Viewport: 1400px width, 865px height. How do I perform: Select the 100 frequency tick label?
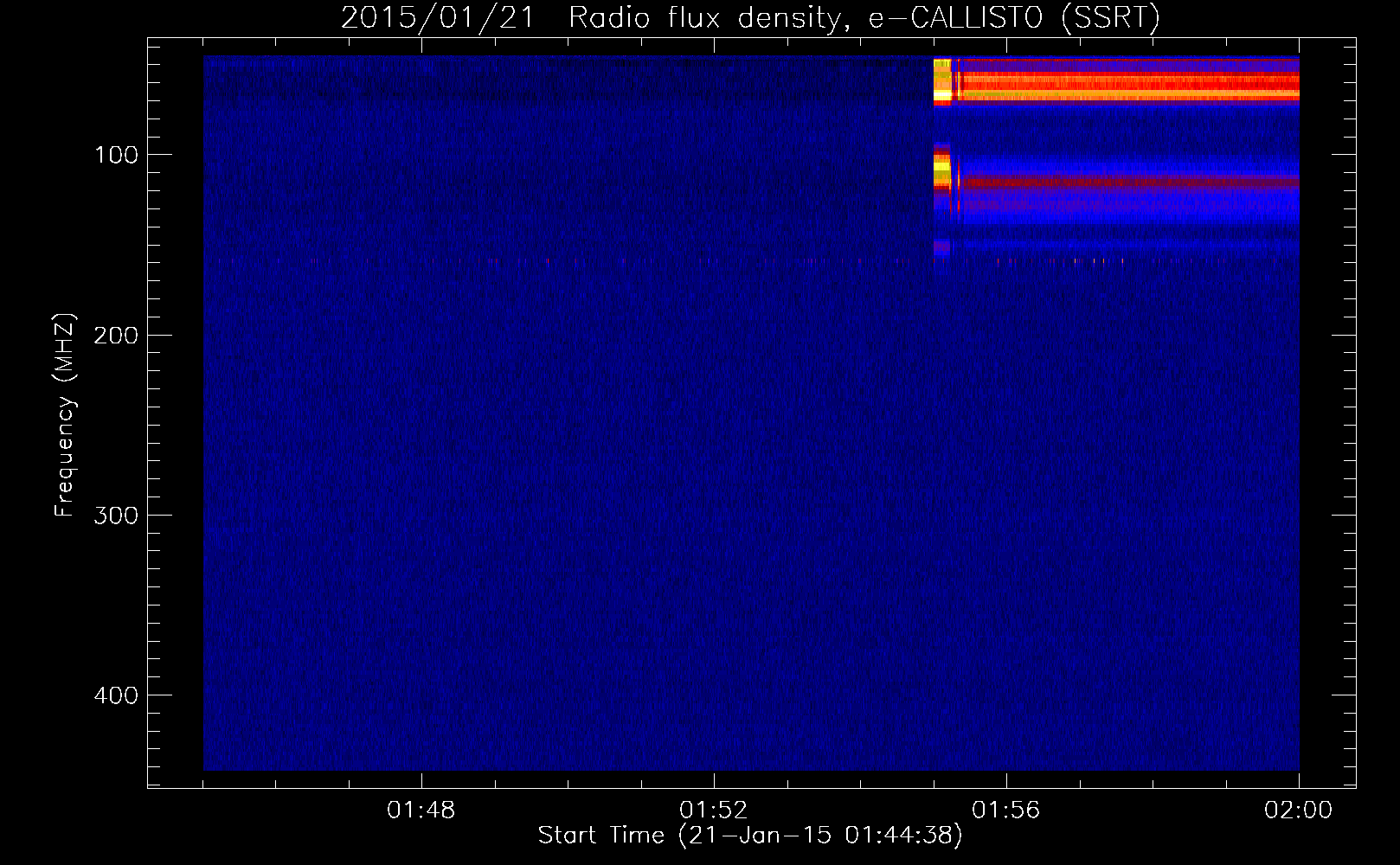(117, 155)
